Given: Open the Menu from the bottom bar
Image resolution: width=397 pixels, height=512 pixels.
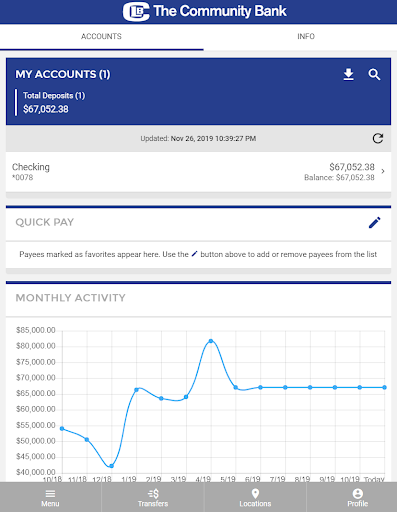Looking at the screenshot, I should tap(50, 498).
